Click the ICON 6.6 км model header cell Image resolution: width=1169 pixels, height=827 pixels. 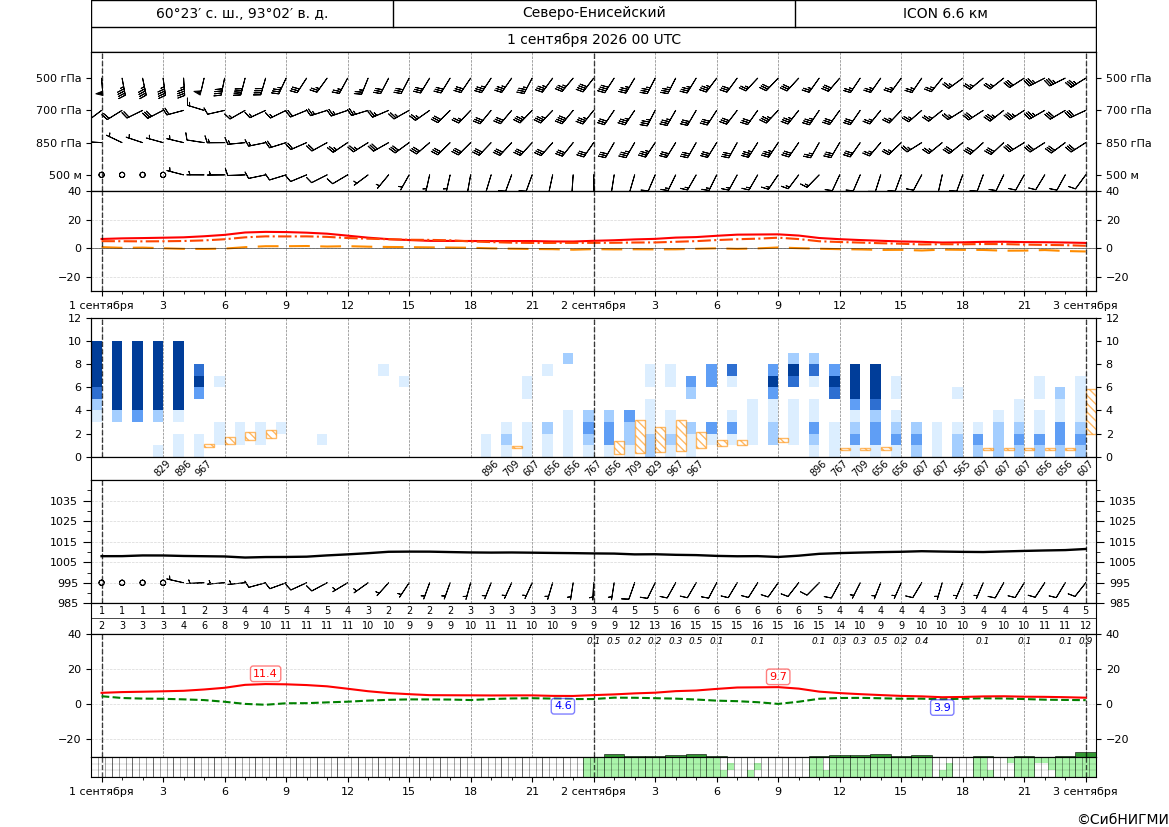945,13
